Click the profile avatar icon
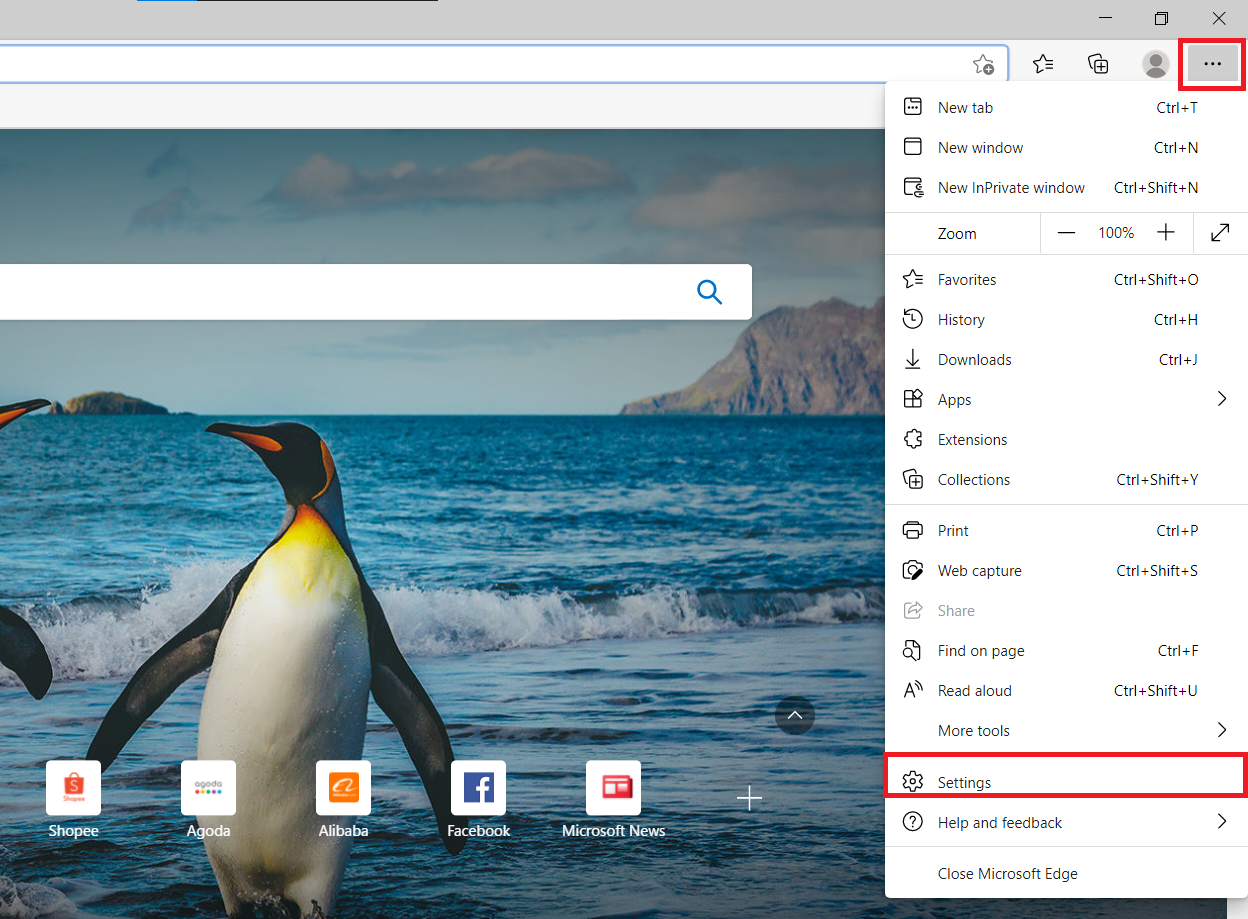This screenshot has width=1248, height=919. 1155,63
